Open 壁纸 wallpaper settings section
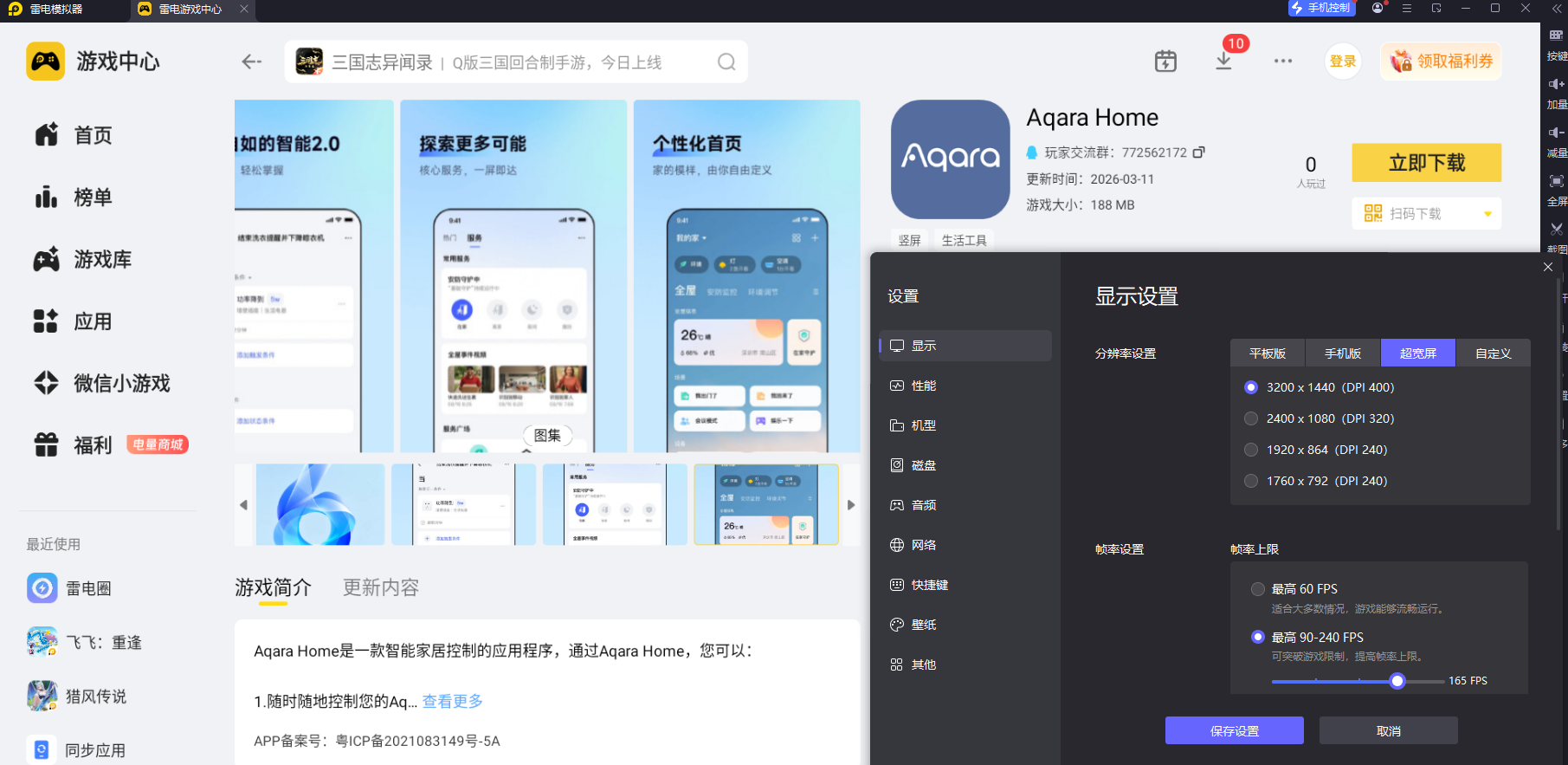The image size is (1568, 765). click(965, 625)
